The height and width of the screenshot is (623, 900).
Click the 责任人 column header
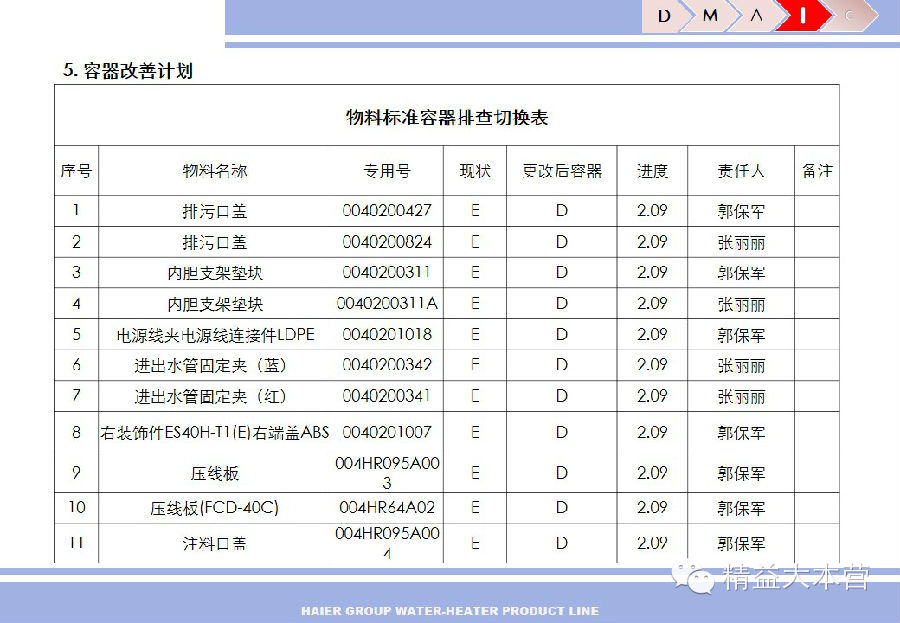741,171
